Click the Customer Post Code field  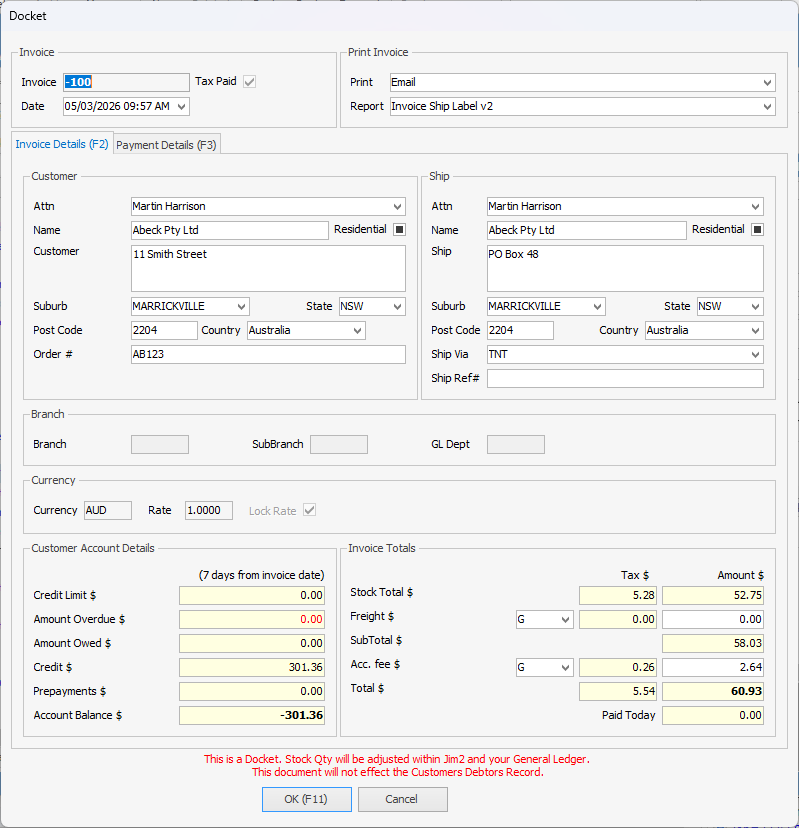point(164,331)
